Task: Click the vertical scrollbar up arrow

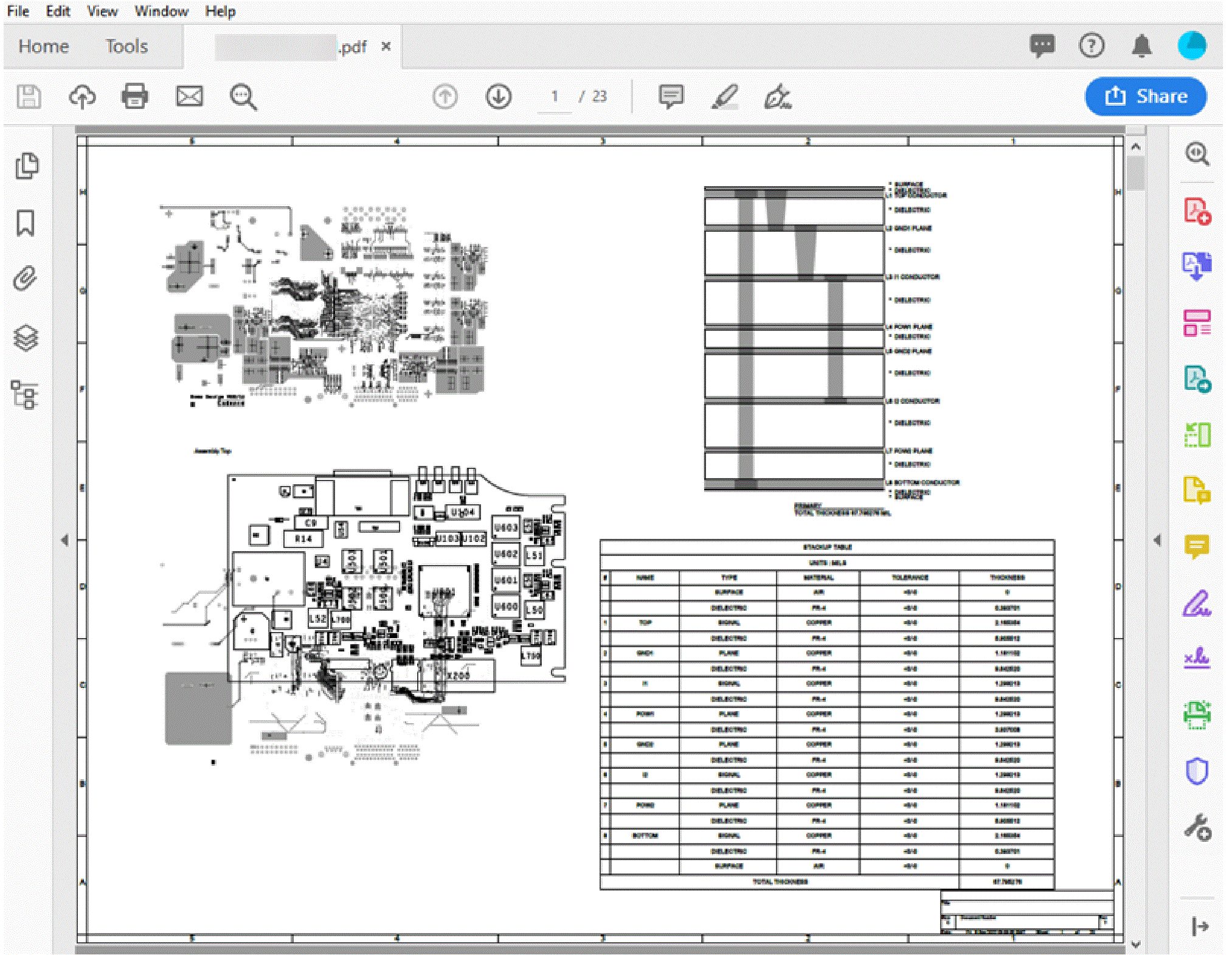Action: (x=1135, y=147)
